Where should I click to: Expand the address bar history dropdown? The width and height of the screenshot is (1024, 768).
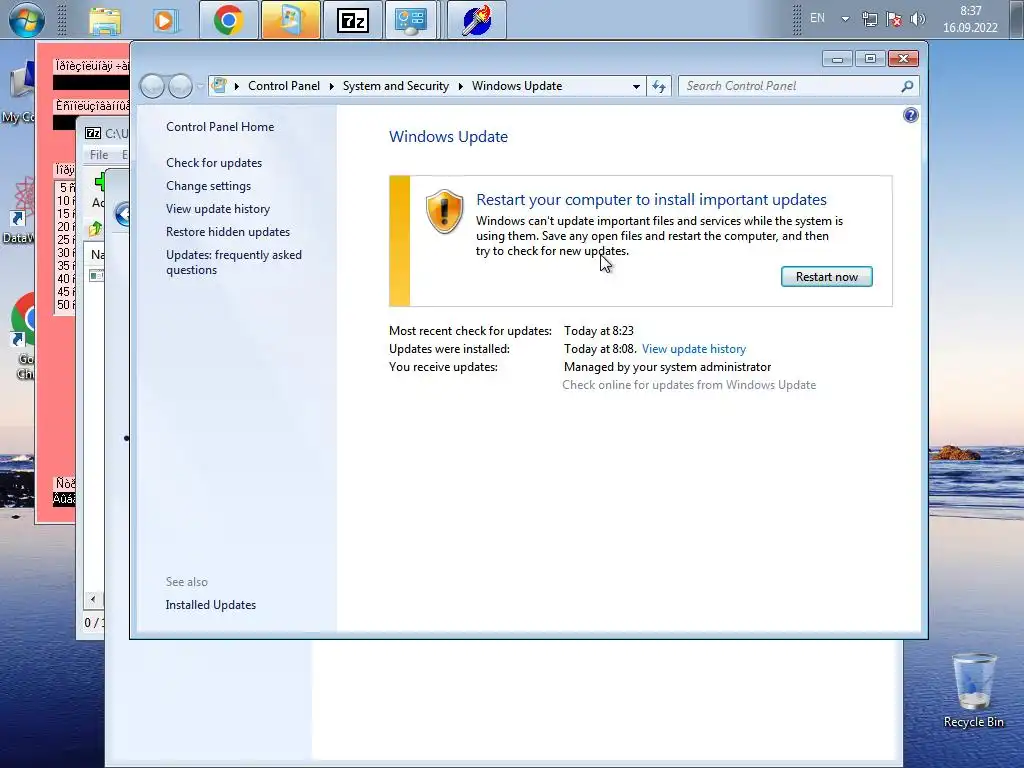click(636, 86)
